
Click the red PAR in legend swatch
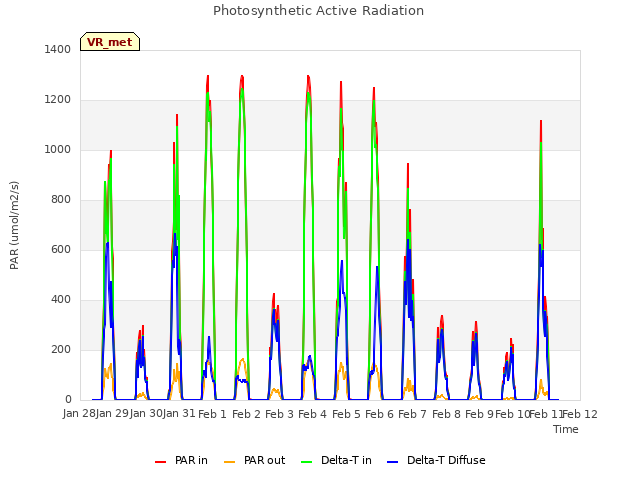pos(160,462)
